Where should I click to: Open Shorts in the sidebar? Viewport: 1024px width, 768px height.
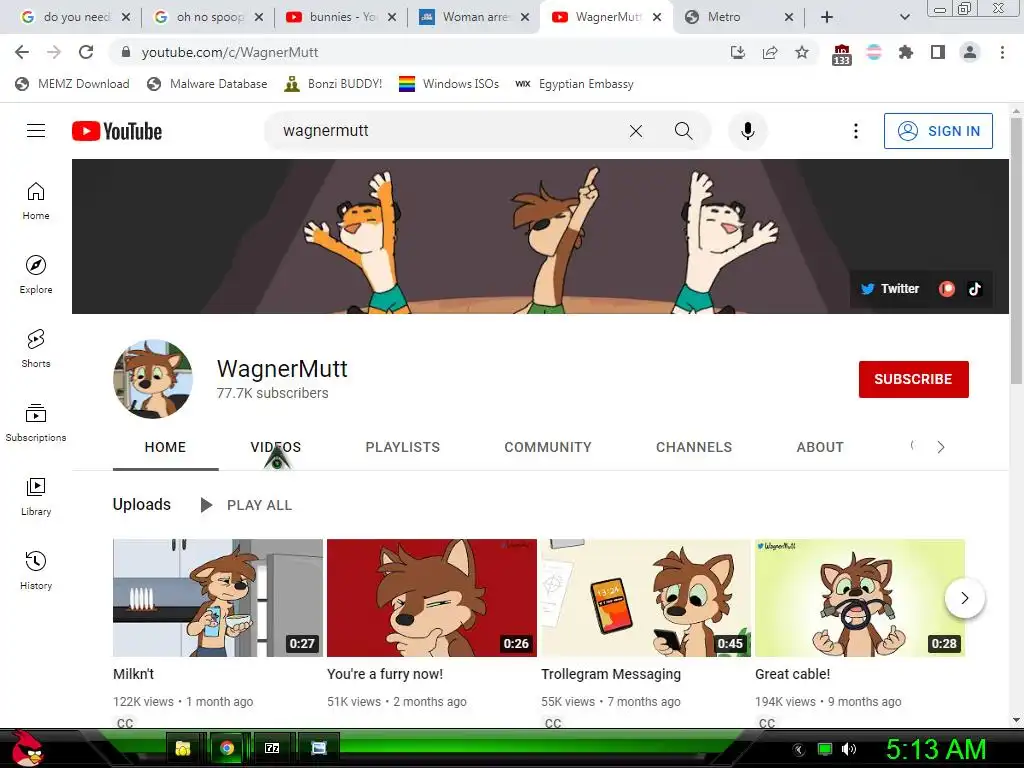[x=36, y=349]
